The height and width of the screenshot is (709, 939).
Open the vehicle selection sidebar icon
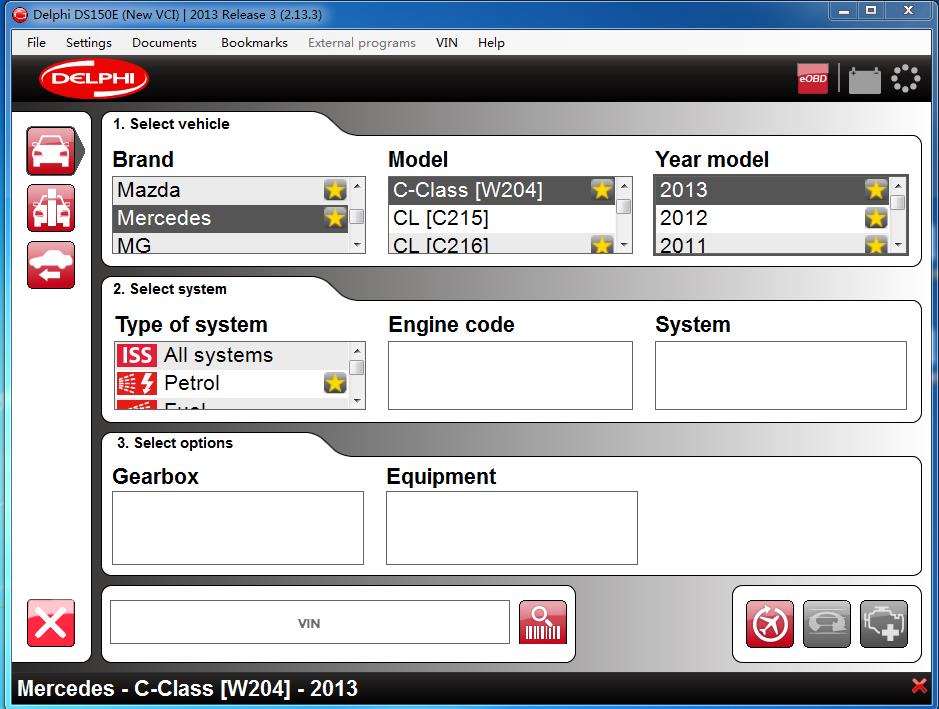52,151
